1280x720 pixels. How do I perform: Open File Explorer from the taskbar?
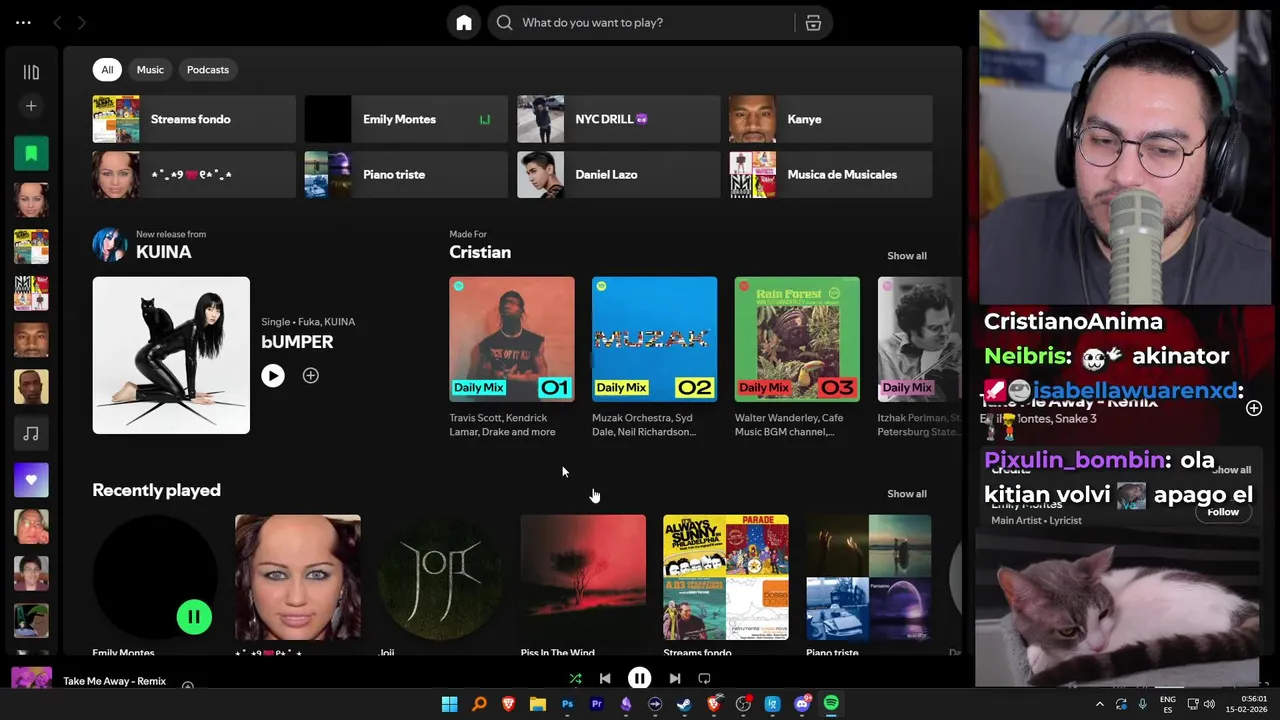[537, 704]
